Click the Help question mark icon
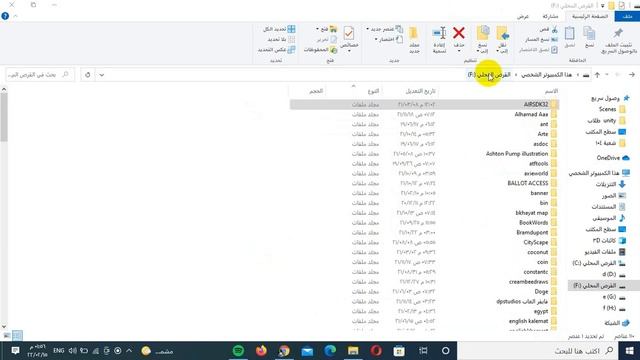The height and width of the screenshot is (360, 640). 5,16
